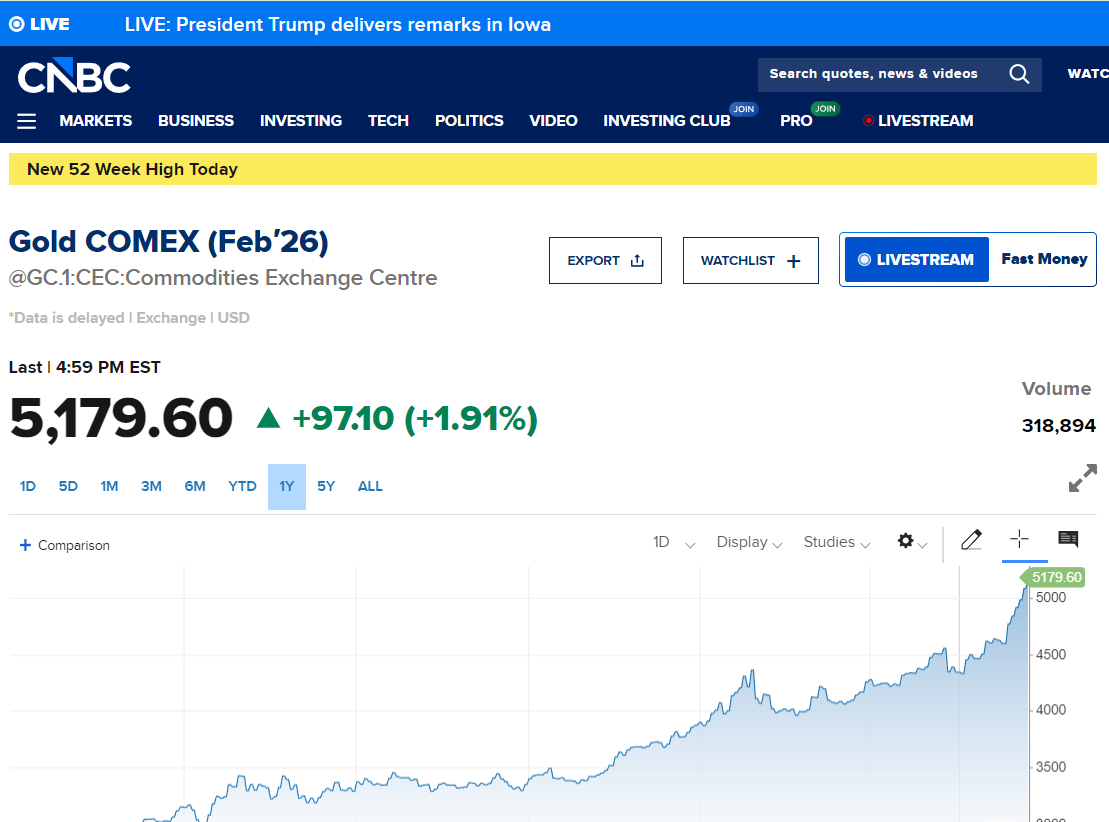The height and width of the screenshot is (822, 1109).
Task: Open the POLITICS menu
Action: tap(469, 121)
